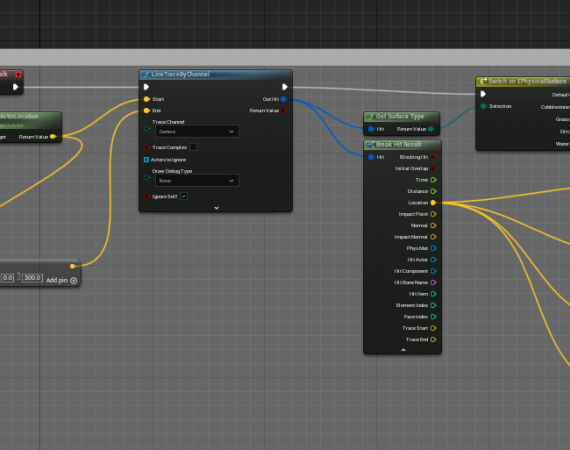Click the 0.0 value field
Screen dimensions: 570x450
click(x=7, y=278)
